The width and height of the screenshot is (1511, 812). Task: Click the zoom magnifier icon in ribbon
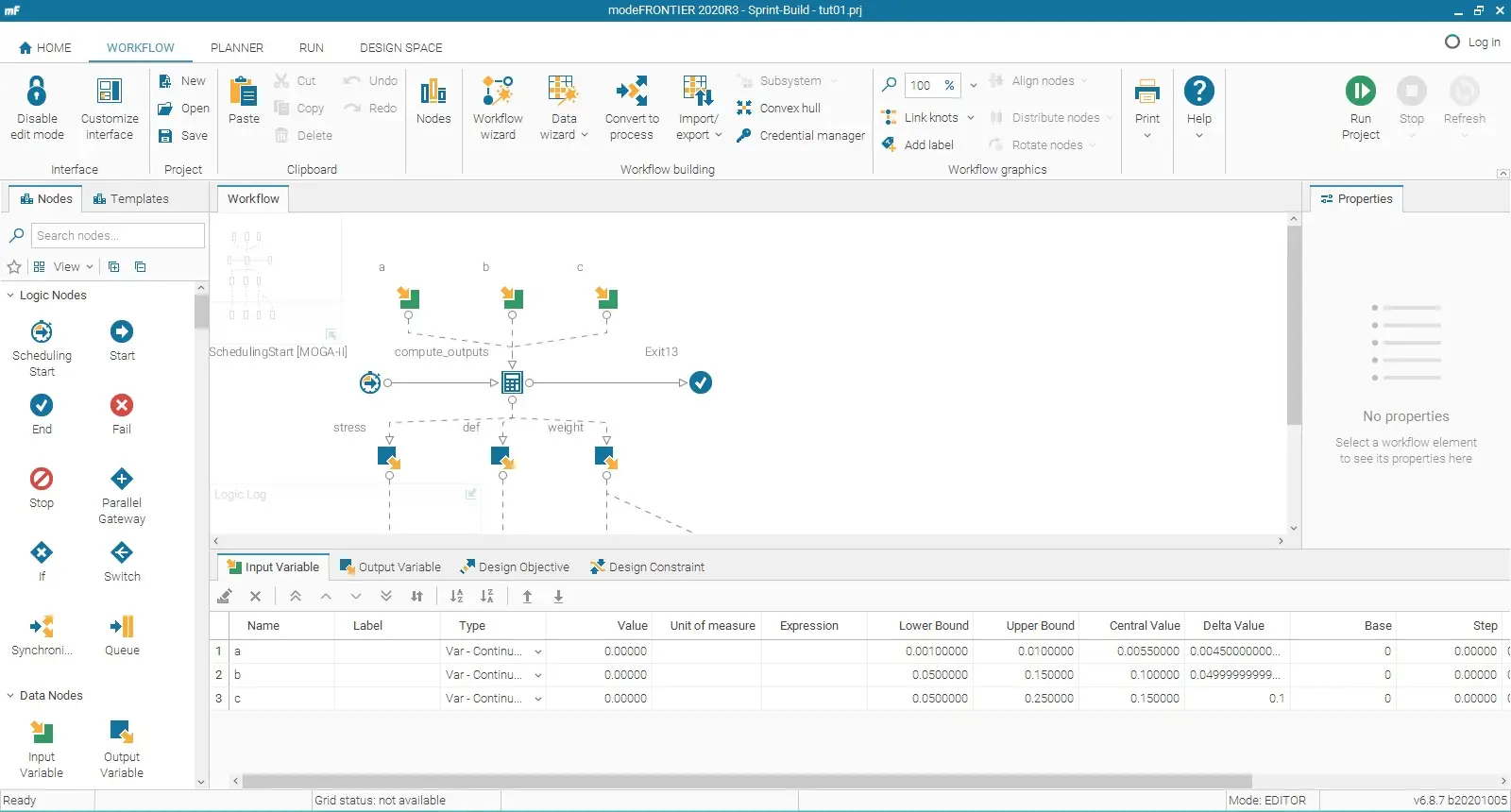pos(889,85)
